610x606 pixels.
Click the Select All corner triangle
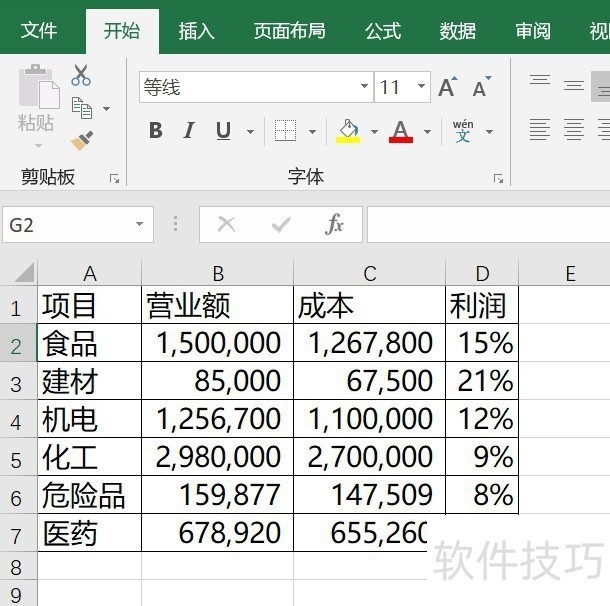24,272
